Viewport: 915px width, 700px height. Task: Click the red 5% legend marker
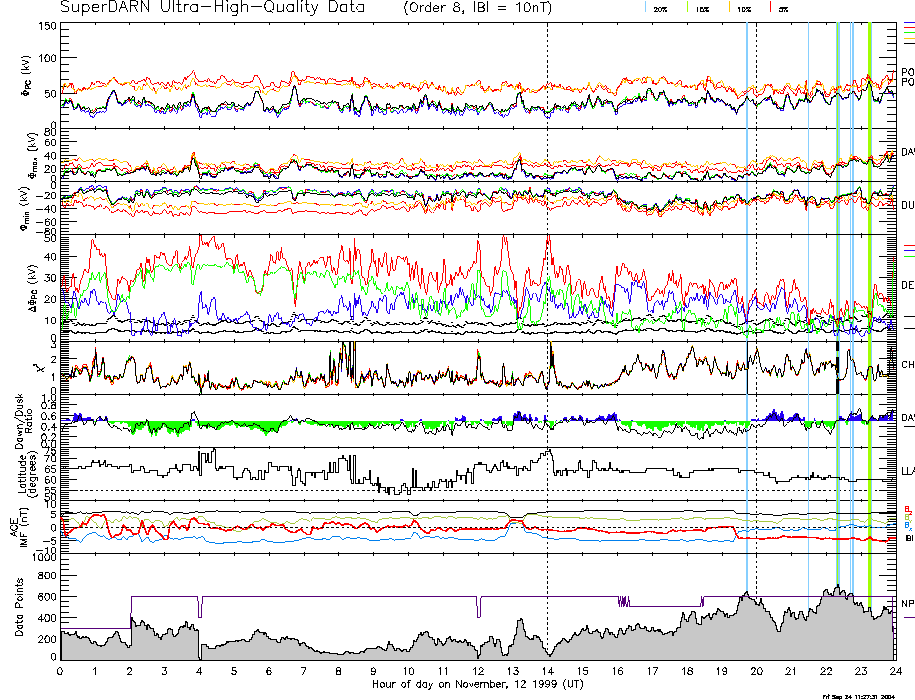[770, 8]
